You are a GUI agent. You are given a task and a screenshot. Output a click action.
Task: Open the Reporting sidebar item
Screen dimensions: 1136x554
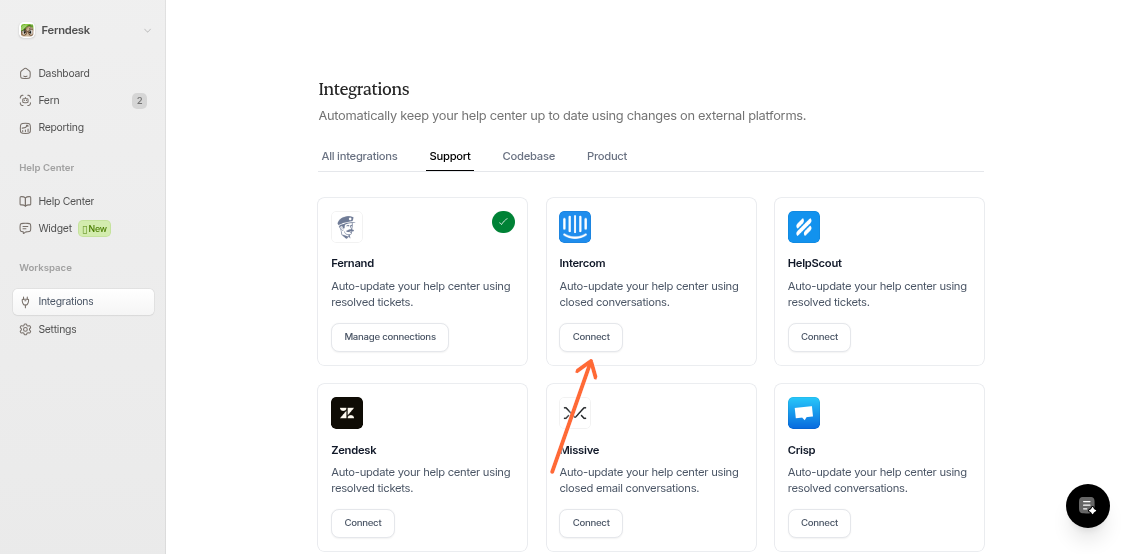tap(61, 127)
